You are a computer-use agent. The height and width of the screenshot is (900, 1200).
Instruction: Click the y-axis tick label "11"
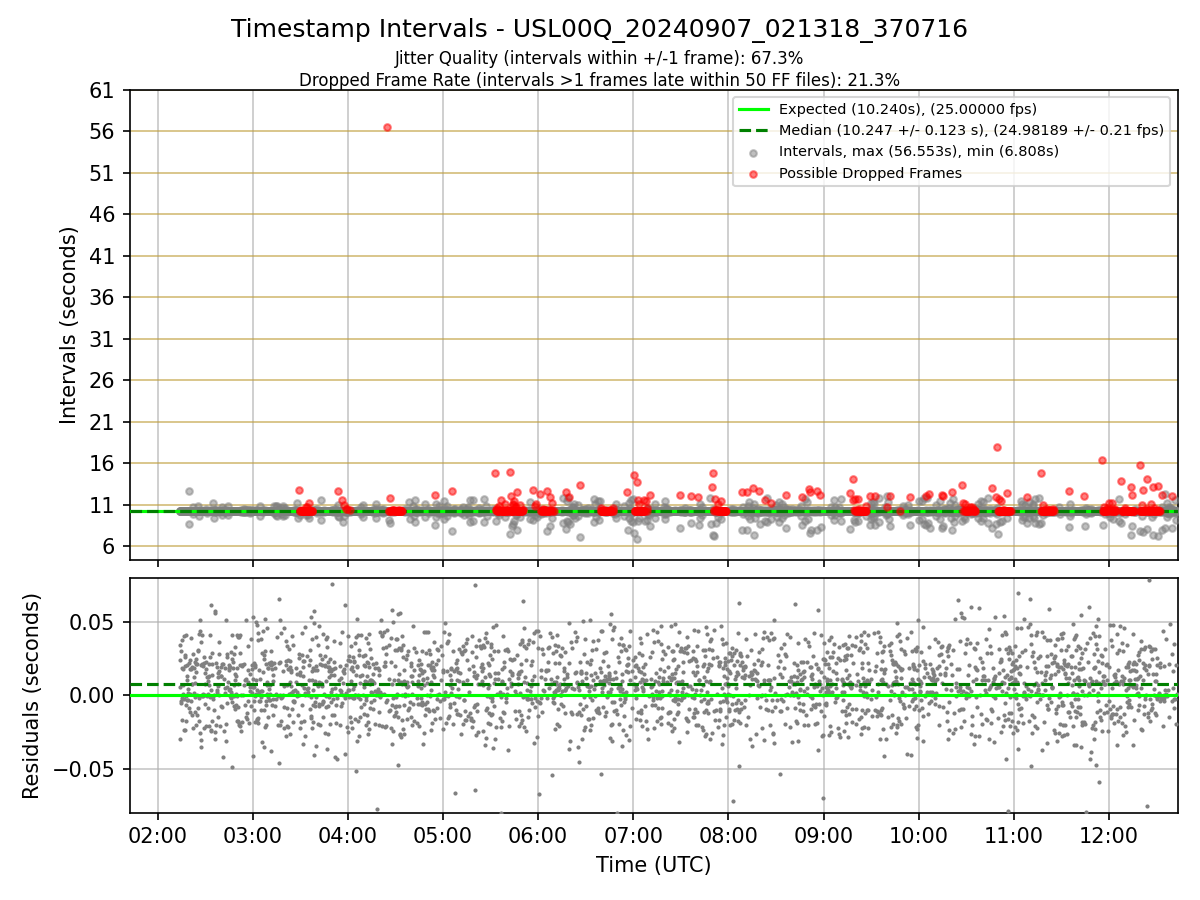[x=104, y=505]
